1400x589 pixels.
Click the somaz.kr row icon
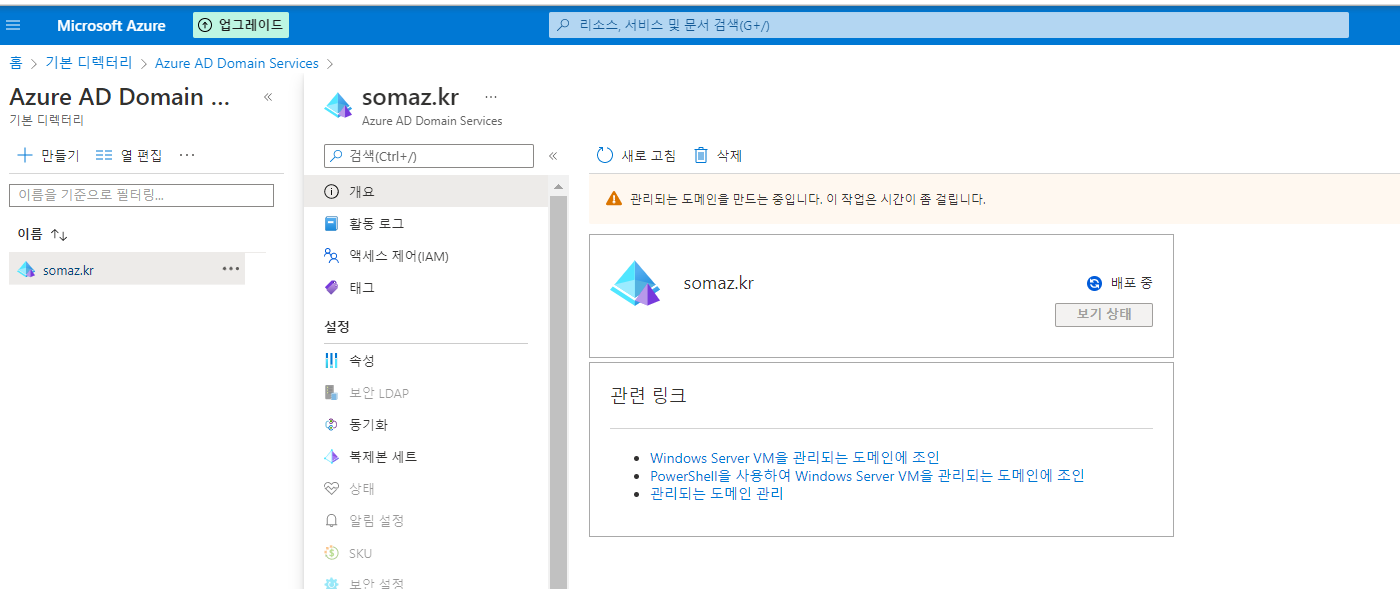(26, 269)
